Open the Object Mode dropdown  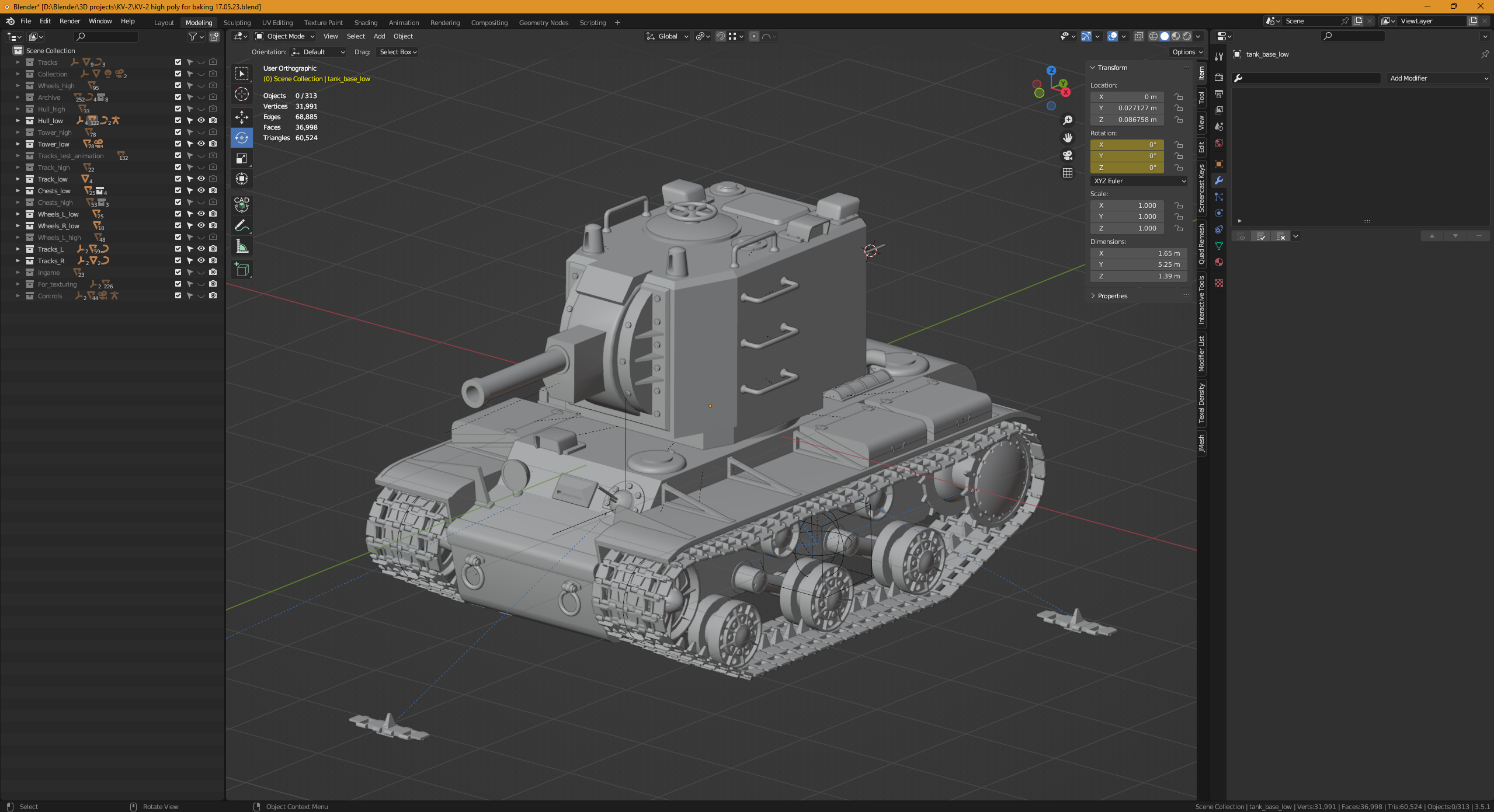[285, 36]
